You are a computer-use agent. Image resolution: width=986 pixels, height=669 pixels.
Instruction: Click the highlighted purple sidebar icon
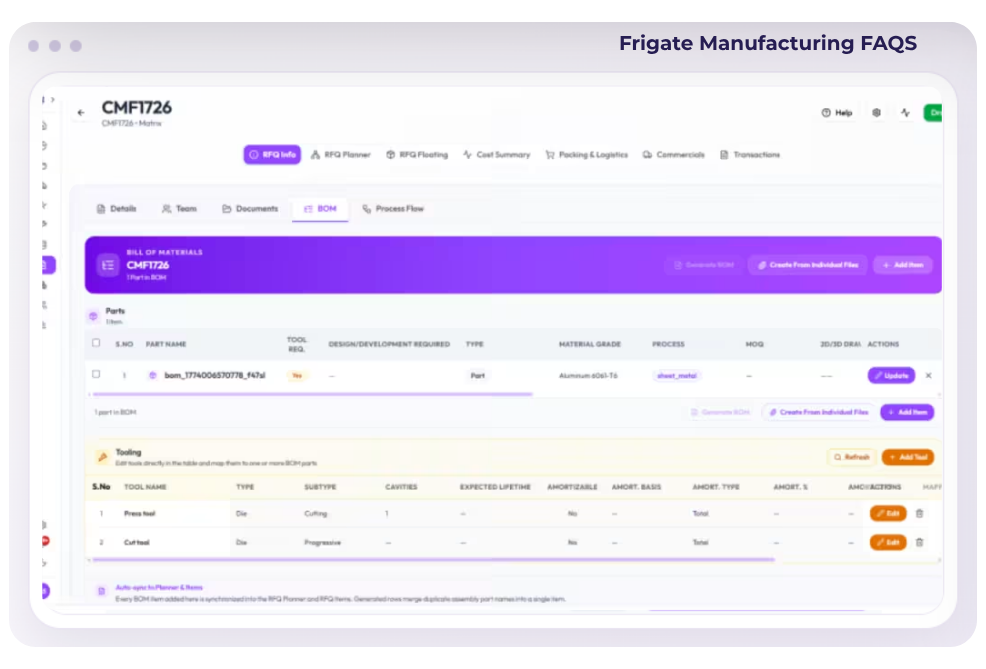[x=48, y=265]
